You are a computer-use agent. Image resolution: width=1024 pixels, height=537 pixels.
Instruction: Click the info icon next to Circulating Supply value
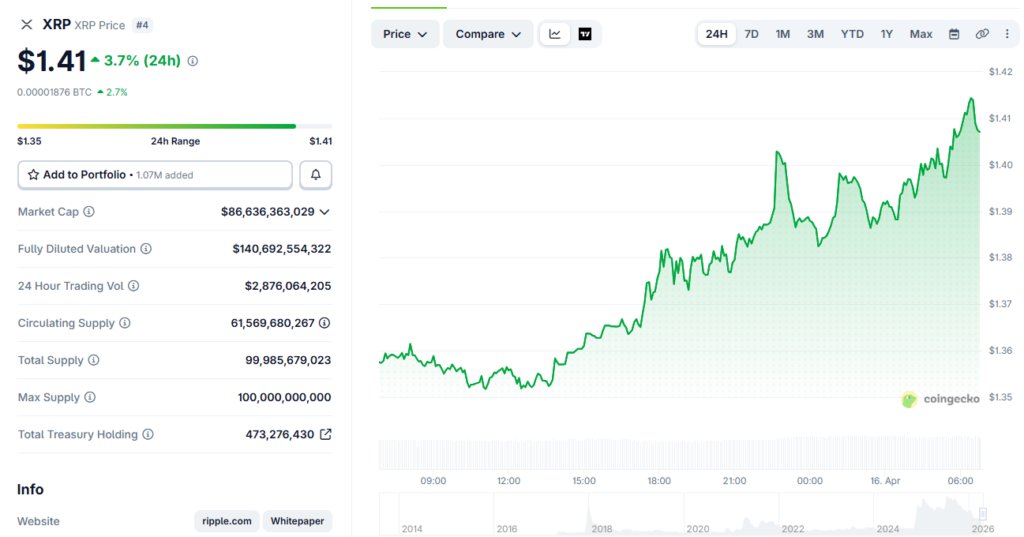[x=324, y=323]
